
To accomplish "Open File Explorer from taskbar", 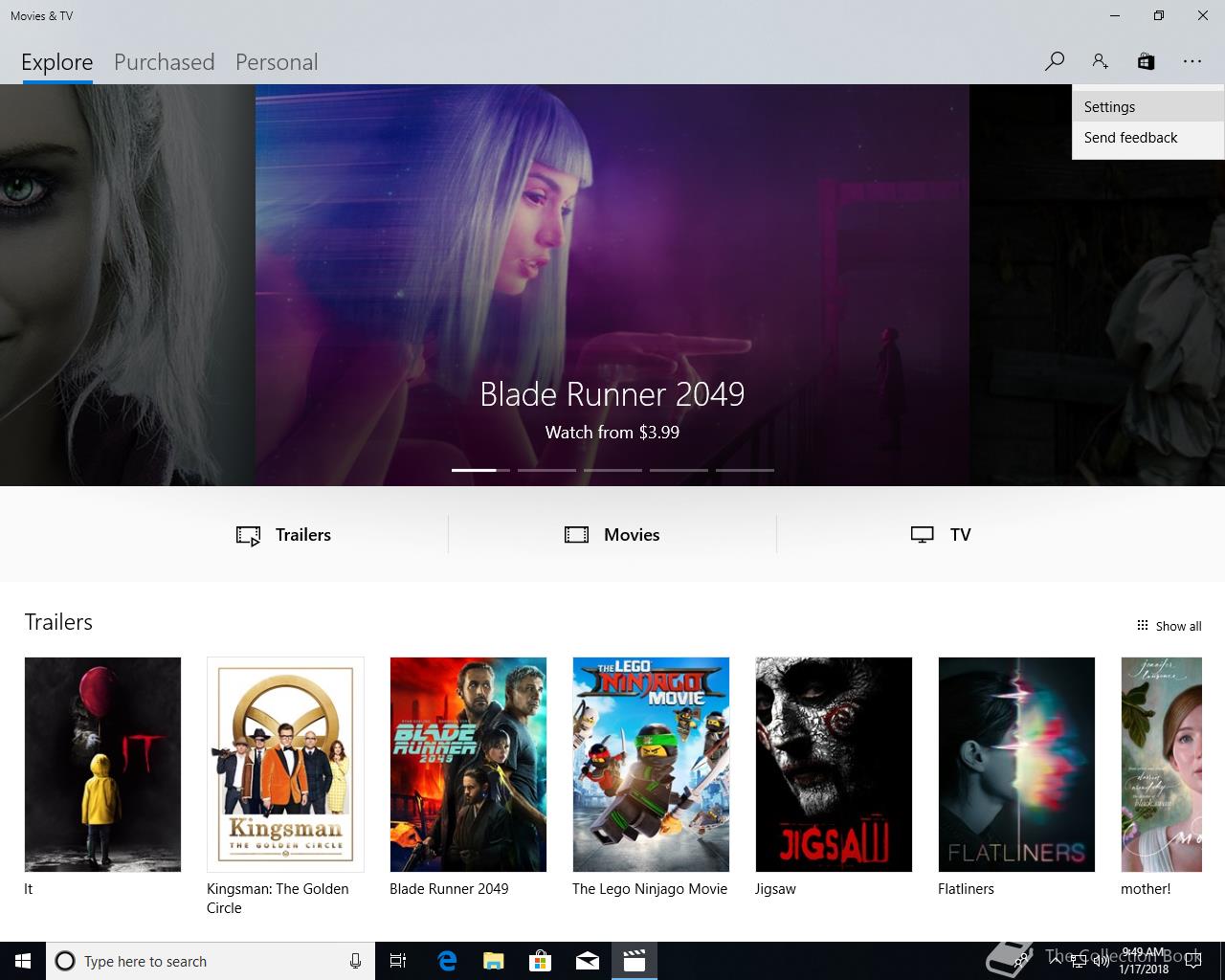I will [494, 961].
